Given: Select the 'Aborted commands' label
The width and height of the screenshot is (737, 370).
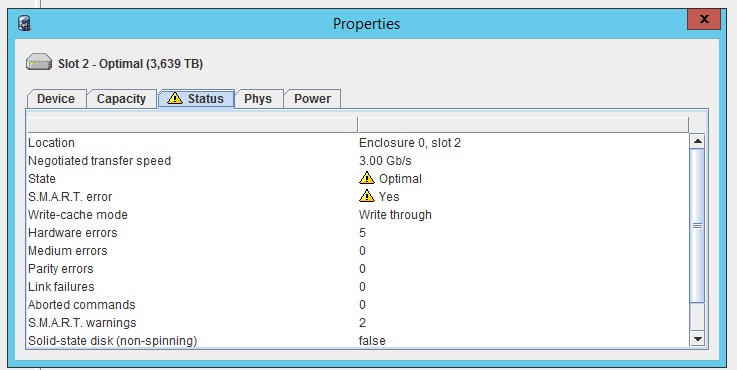Looking at the screenshot, I should coord(81,305).
